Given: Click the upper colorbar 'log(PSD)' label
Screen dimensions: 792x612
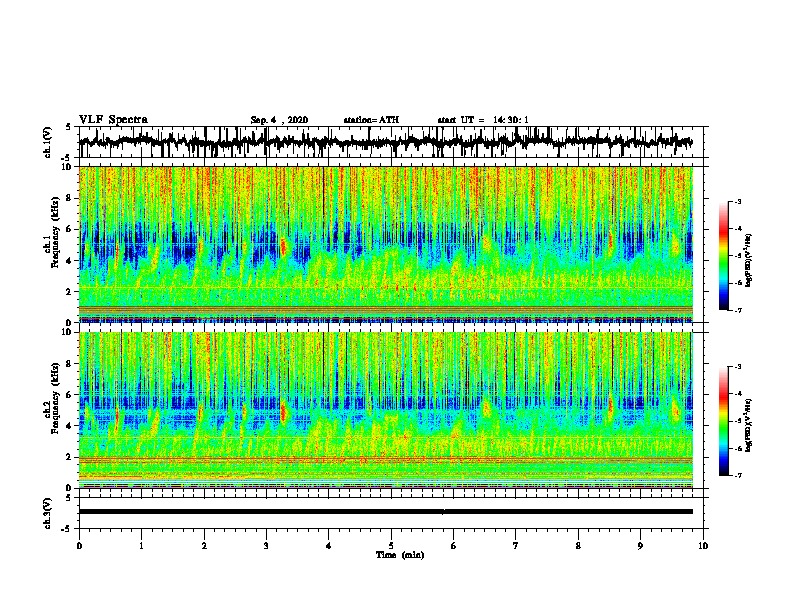Looking at the screenshot, I should [749, 261].
